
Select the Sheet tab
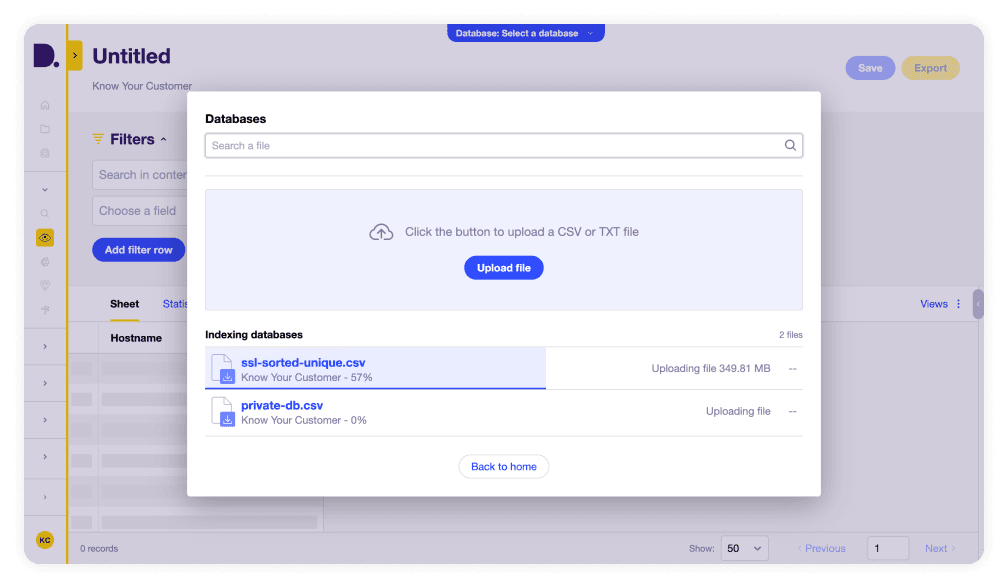tap(124, 303)
